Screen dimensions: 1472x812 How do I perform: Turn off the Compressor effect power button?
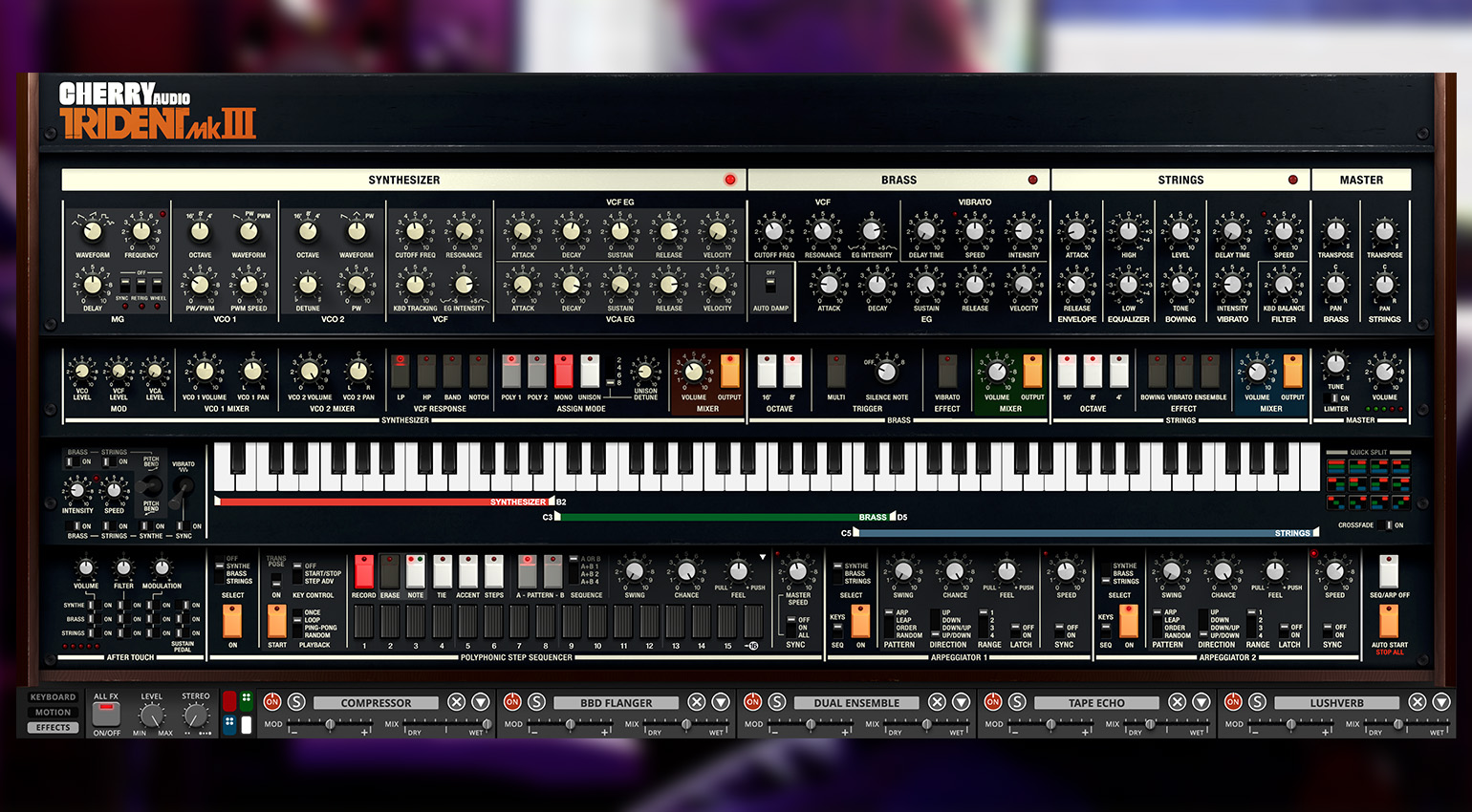coord(272,702)
